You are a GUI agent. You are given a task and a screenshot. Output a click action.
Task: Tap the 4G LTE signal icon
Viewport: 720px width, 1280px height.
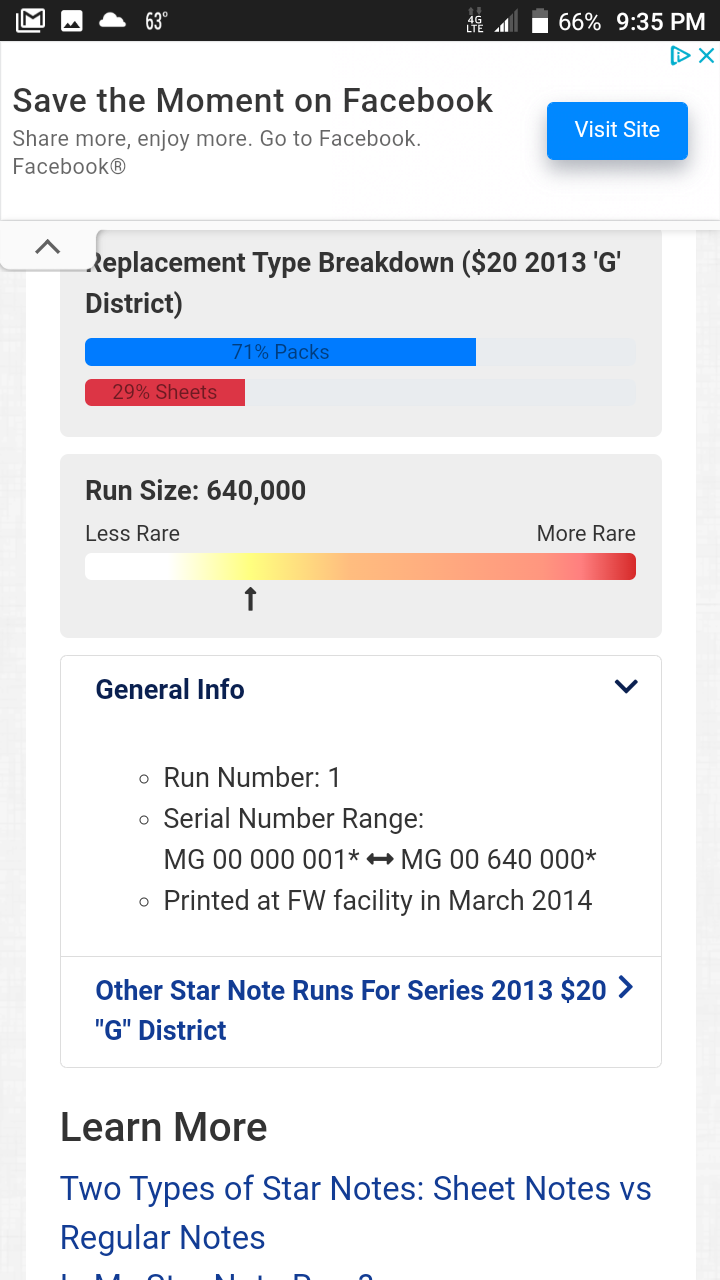pos(476,21)
